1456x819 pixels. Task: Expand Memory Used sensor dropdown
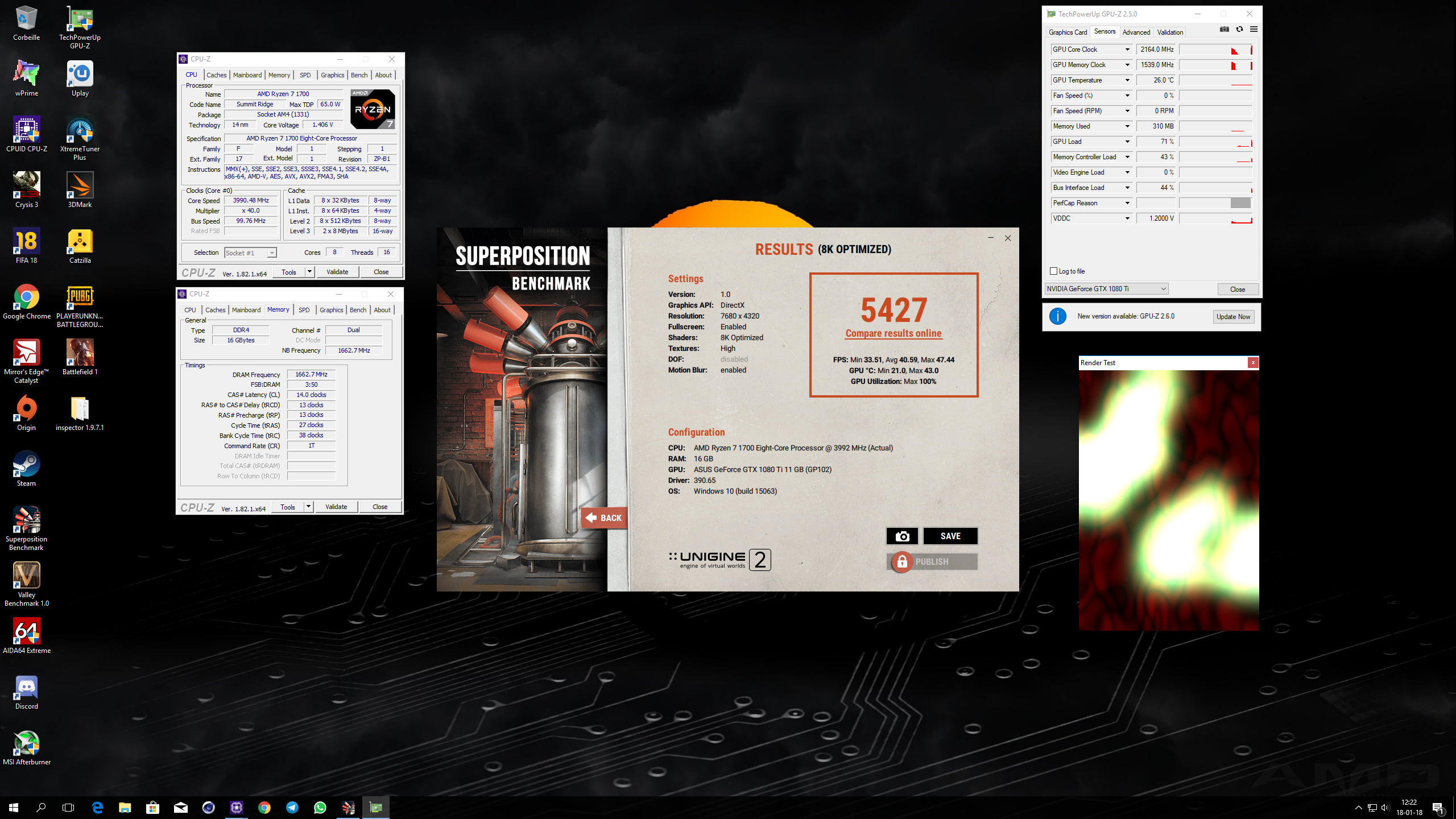click(x=1127, y=126)
